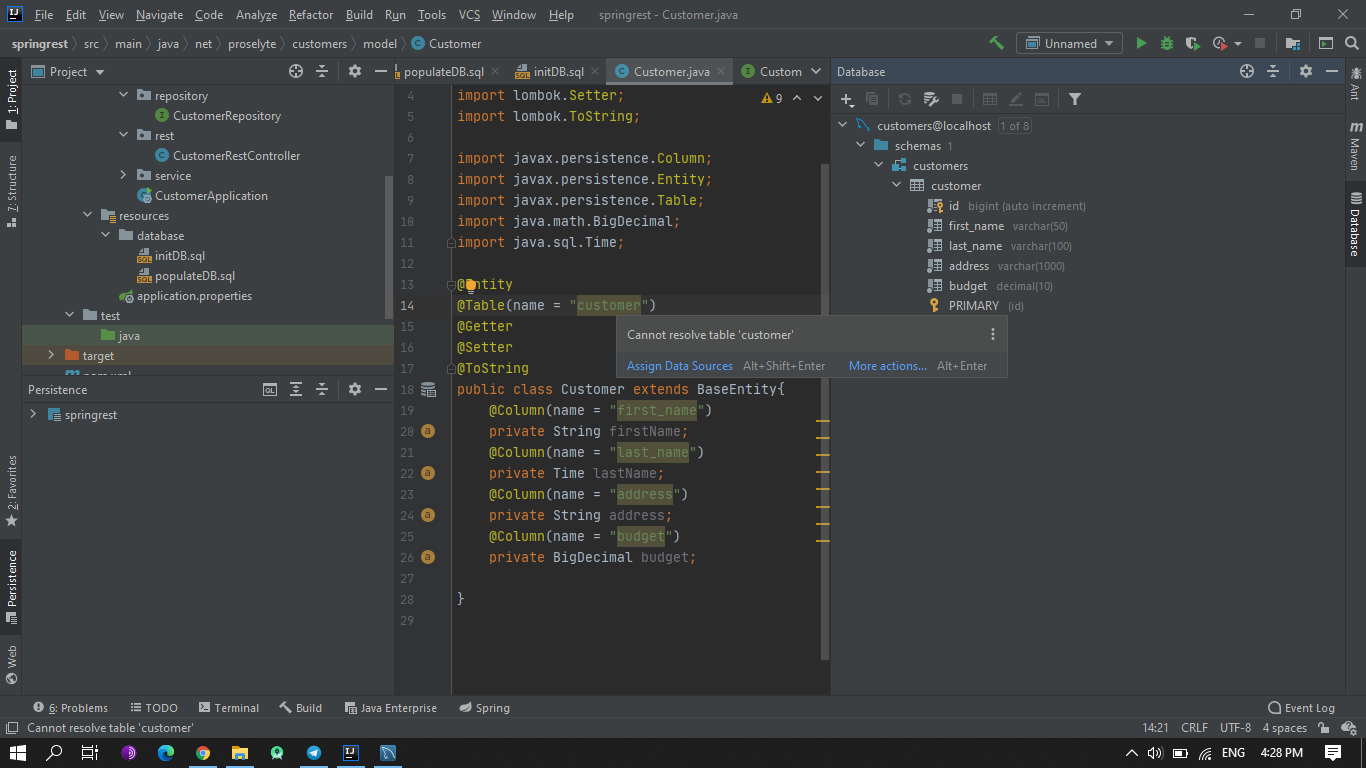Click More actions... in the tooltip
The height and width of the screenshot is (768, 1366).
point(888,366)
